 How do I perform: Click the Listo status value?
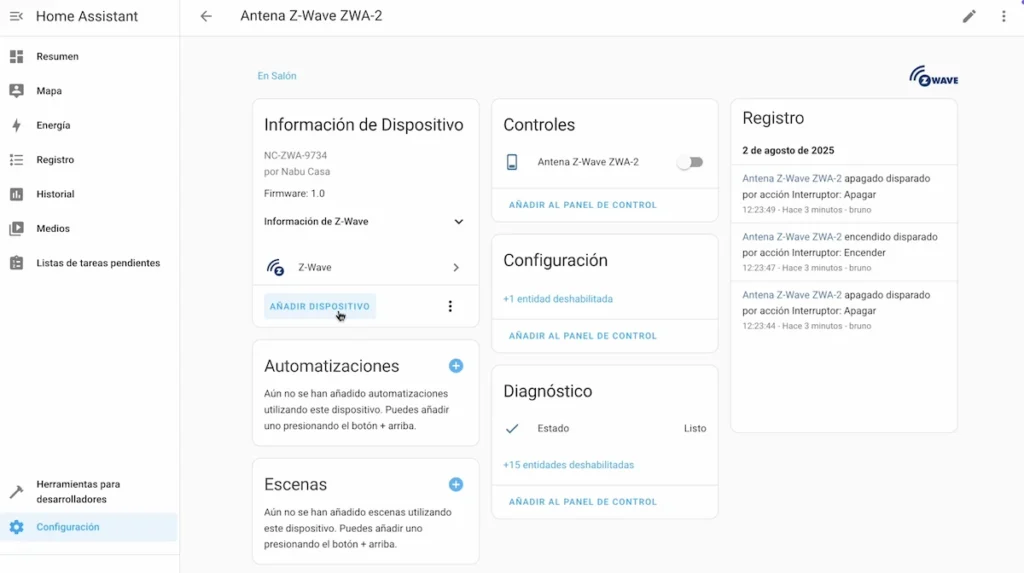click(695, 429)
